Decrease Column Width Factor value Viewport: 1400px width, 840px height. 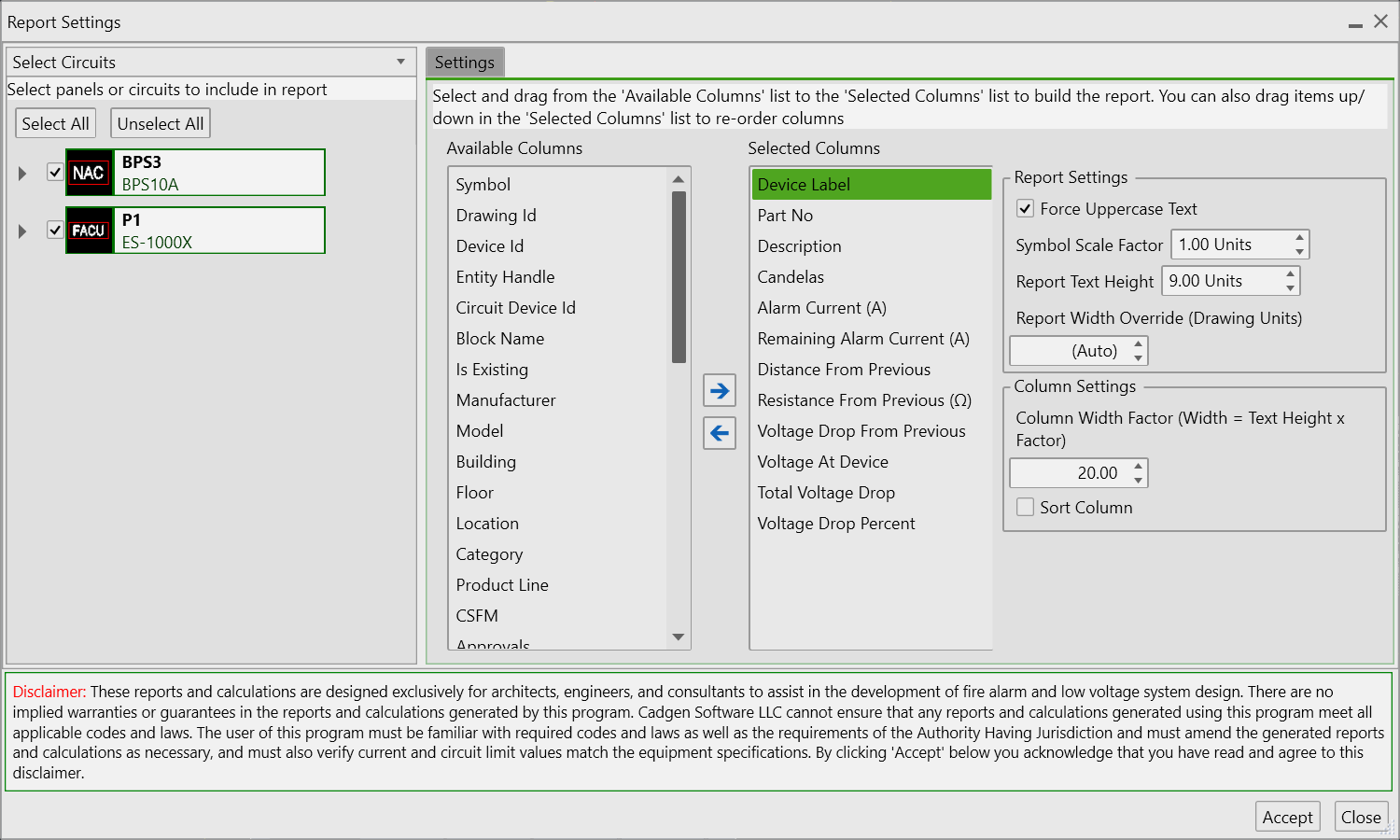[x=1138, y=481]
